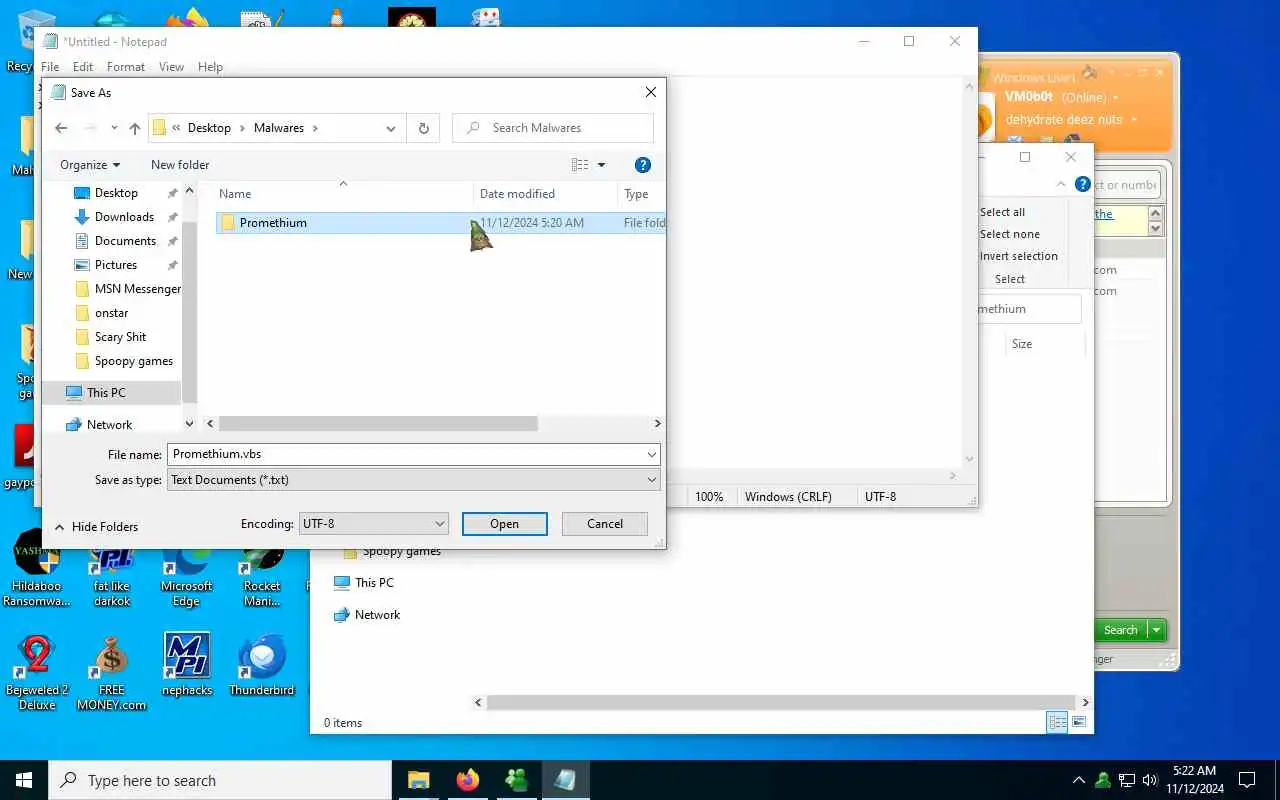
Task: Open Notepad View menu
Action: click(172, 67)
